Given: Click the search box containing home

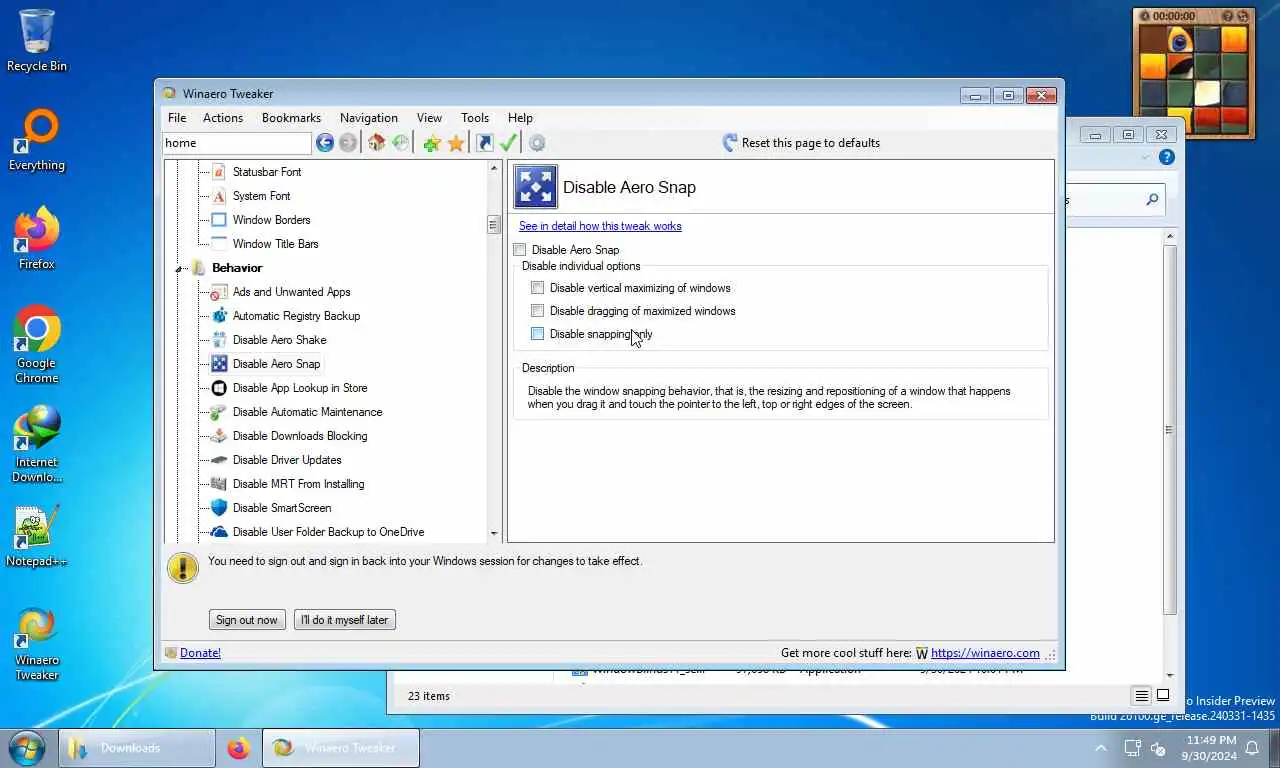Looking at the screenshot, I should point(237,143).
